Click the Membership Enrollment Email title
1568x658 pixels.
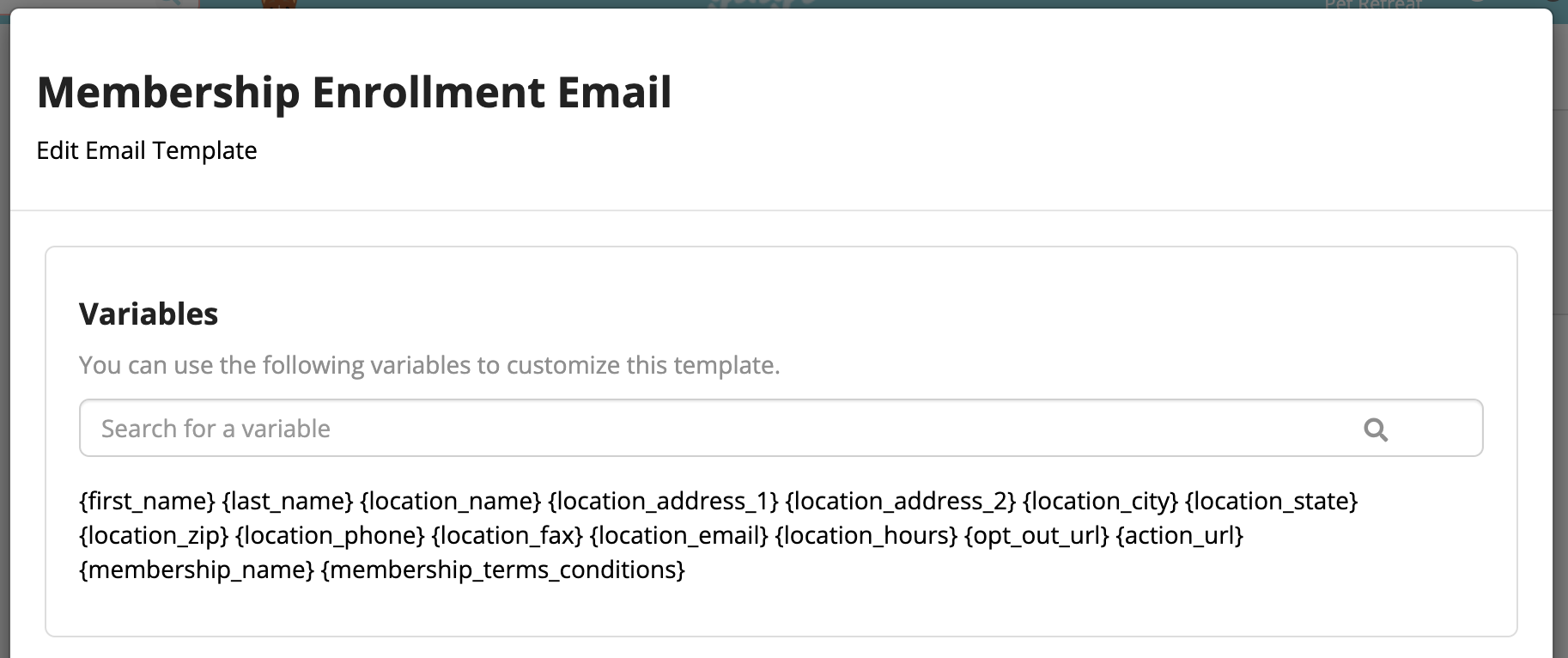(x=355, y=92)
